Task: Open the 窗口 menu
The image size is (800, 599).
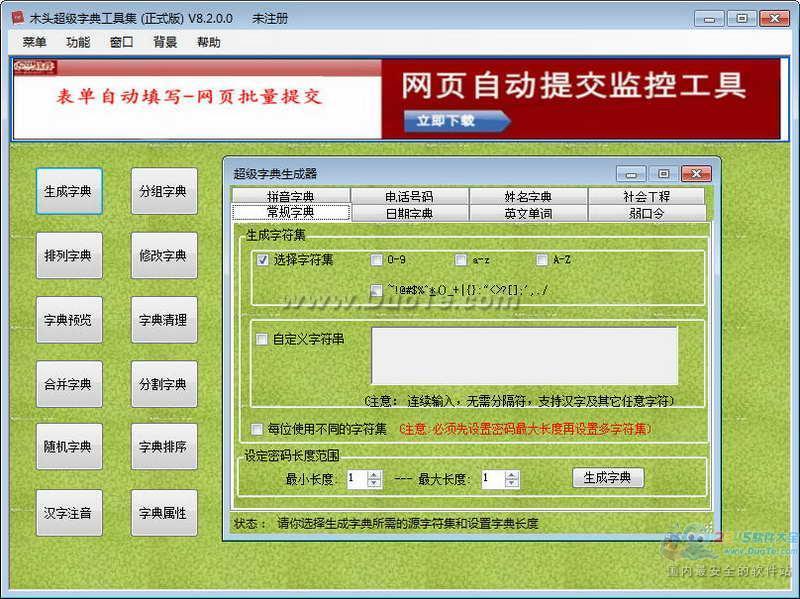Action: click(x=121, y=42)
